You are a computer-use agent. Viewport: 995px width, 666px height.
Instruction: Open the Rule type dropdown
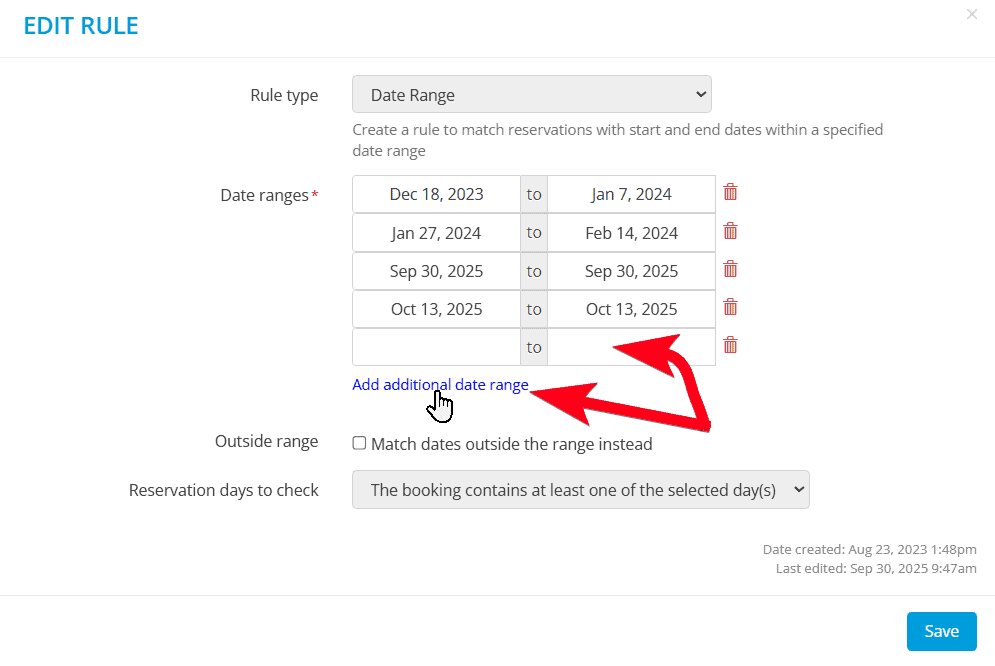[531, 94]
